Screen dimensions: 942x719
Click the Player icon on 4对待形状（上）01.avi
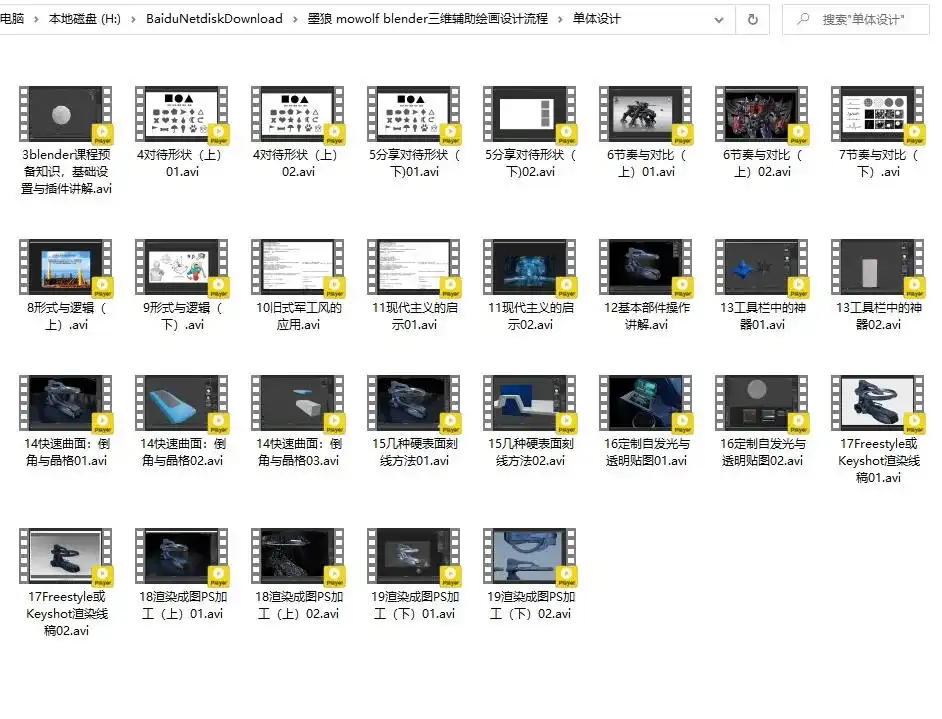point(217,132)
